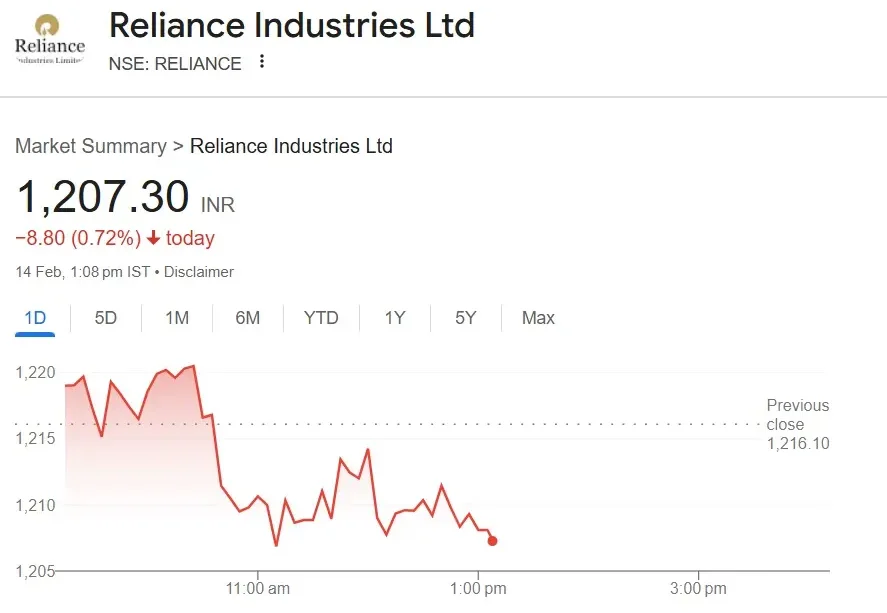This screenshot has height=613, width=887.
Task: Open the 1Y chart range
Action: [x=395, y=318]
